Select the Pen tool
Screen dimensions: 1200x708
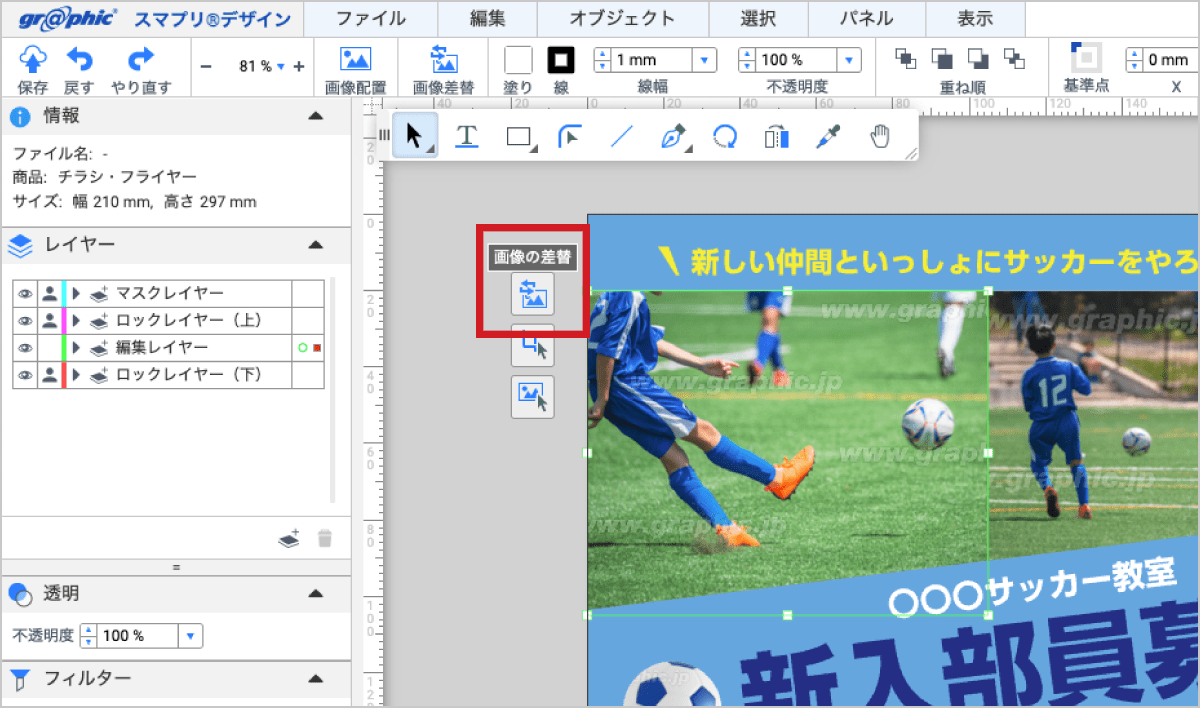672,135
